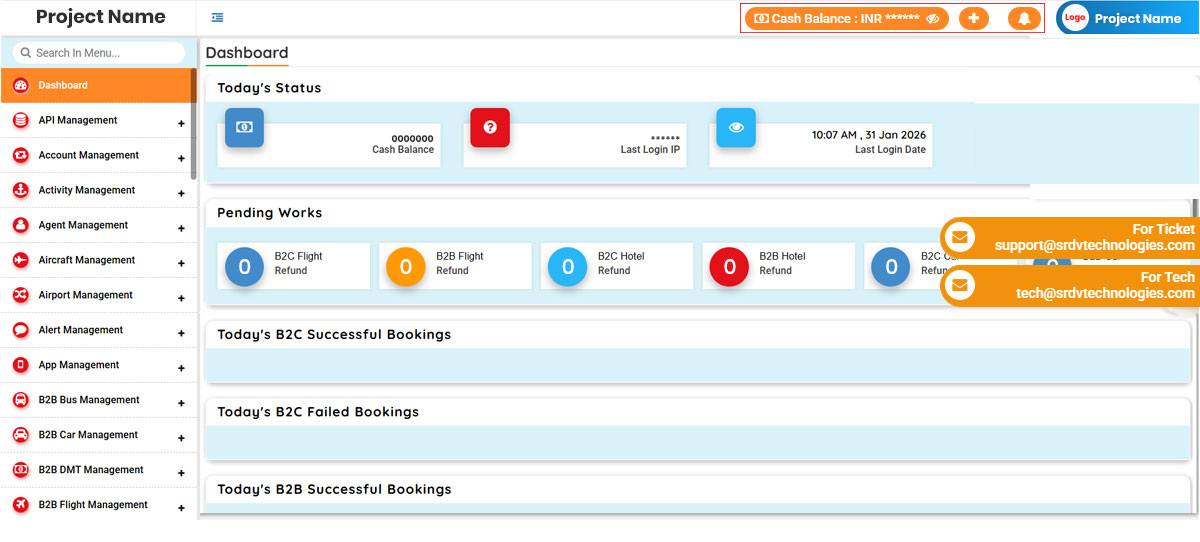Expand the B2B Flight Management section
Screen dimensions: 1200x542
coord(181,508)
